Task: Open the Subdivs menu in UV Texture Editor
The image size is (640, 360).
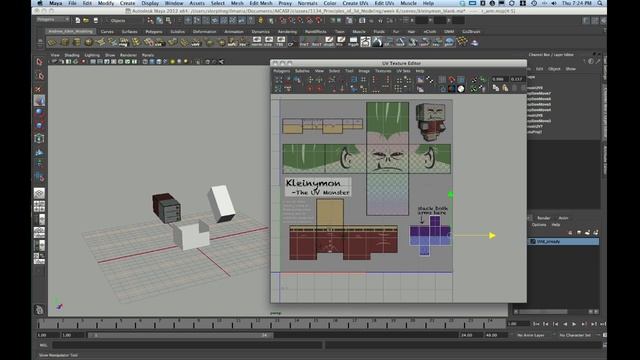Action: tap(302, 71)
